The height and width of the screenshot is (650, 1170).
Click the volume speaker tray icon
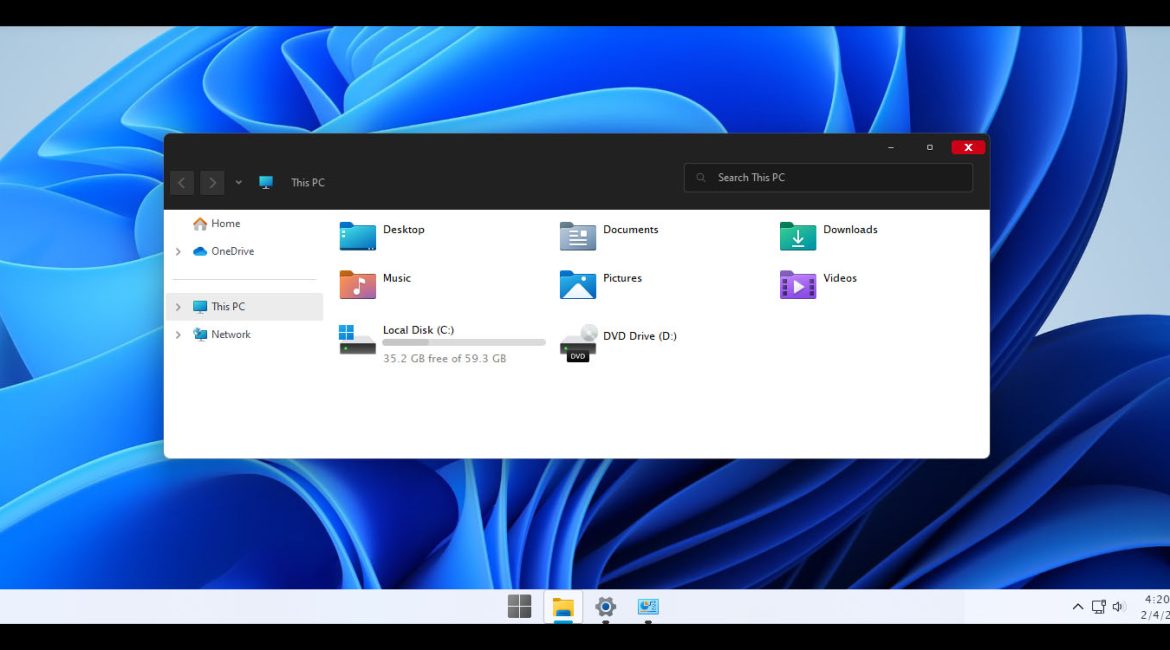pyautogui.click(x=1119, y=607)
